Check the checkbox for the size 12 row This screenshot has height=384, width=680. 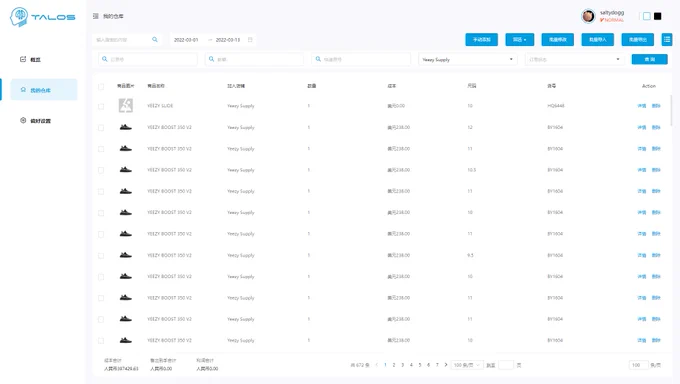click(101, 128)
